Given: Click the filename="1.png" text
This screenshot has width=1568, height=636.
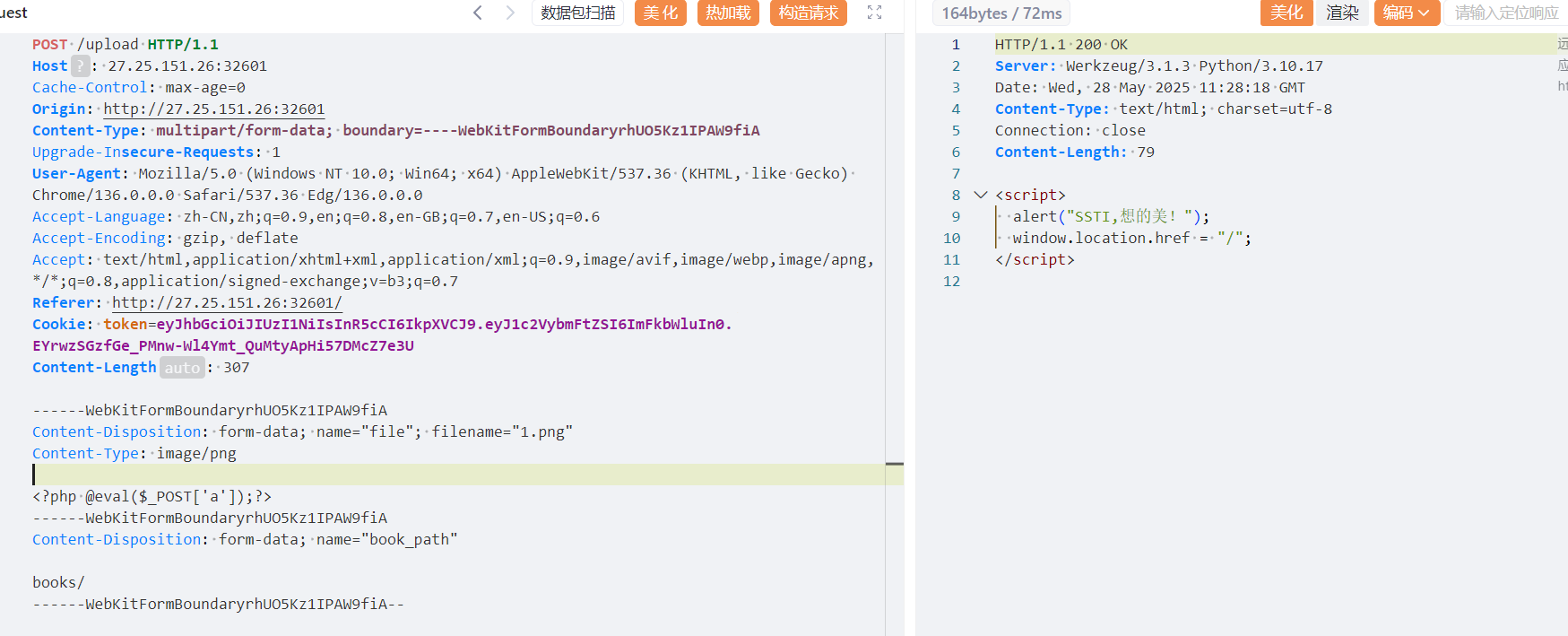Looking at the screenshot, I should tap(502, 431).
